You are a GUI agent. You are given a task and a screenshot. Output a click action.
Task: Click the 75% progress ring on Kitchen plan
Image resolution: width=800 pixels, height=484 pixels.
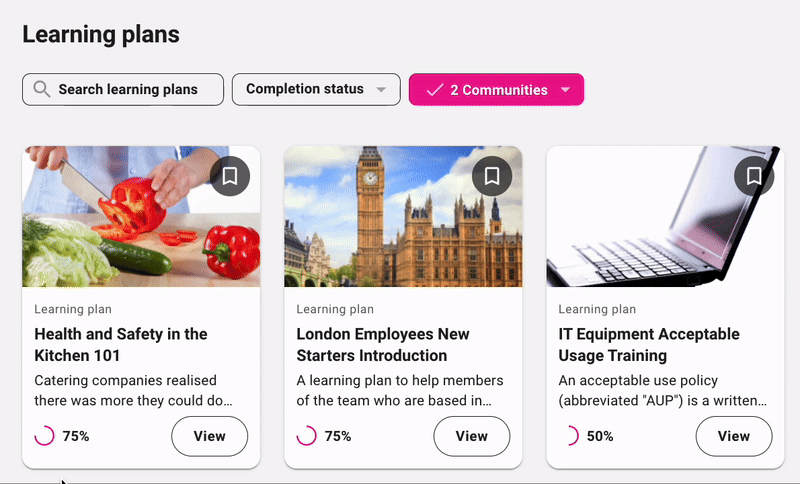[45, 436]
